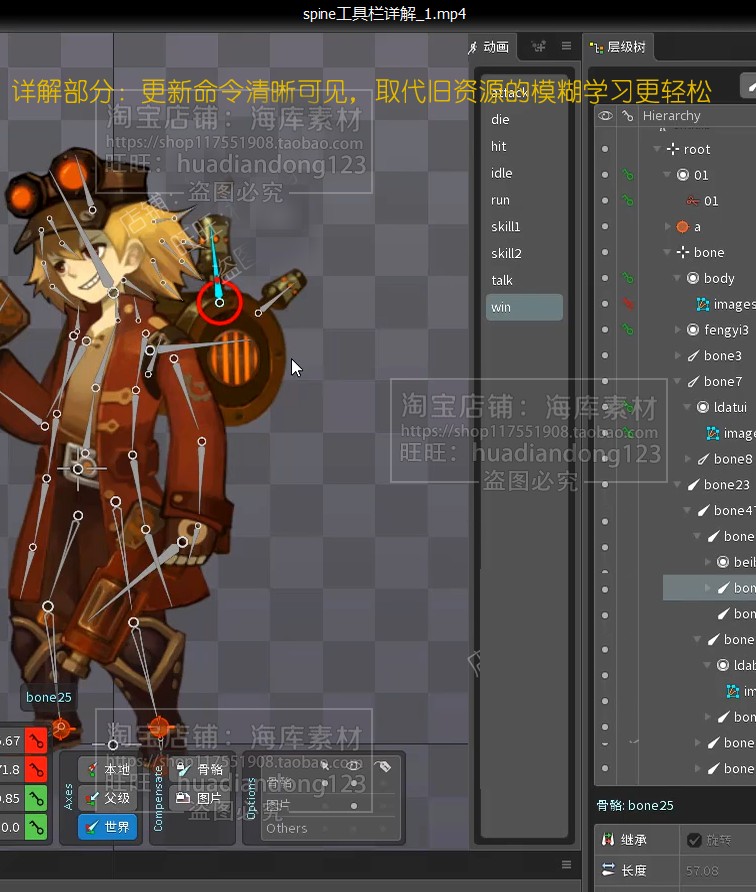
Task: Click the key column header icon
Action: tap(627, 115)
